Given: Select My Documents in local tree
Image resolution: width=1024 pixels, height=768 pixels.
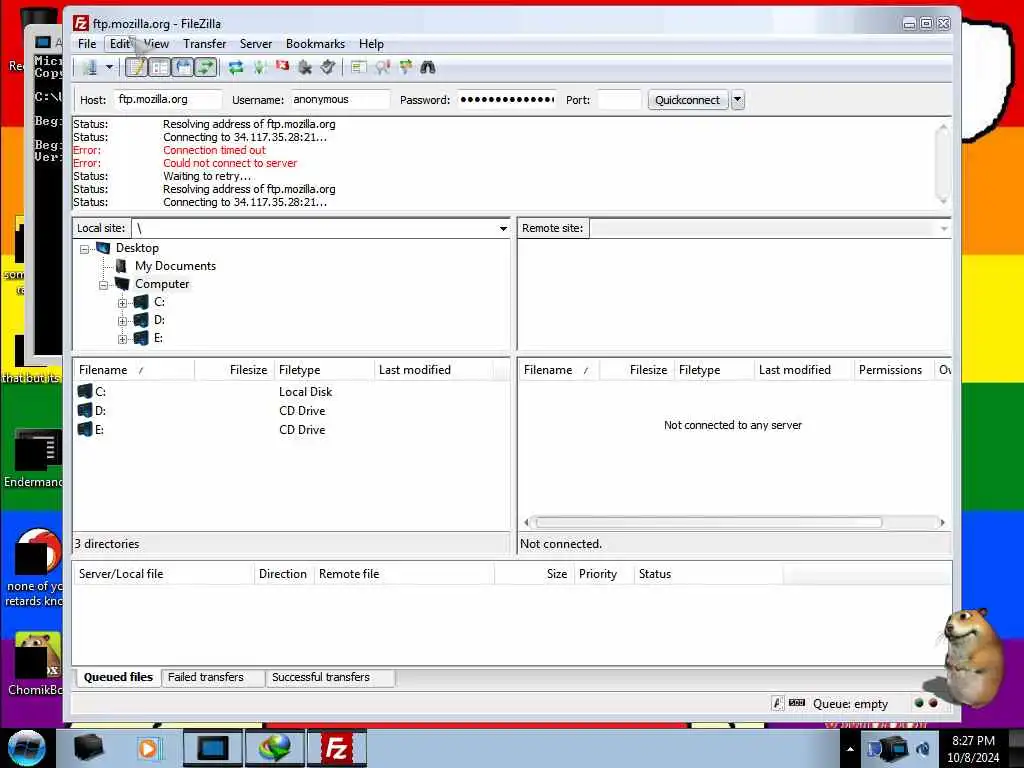Looking at the screenshot, I should (175, 266).
